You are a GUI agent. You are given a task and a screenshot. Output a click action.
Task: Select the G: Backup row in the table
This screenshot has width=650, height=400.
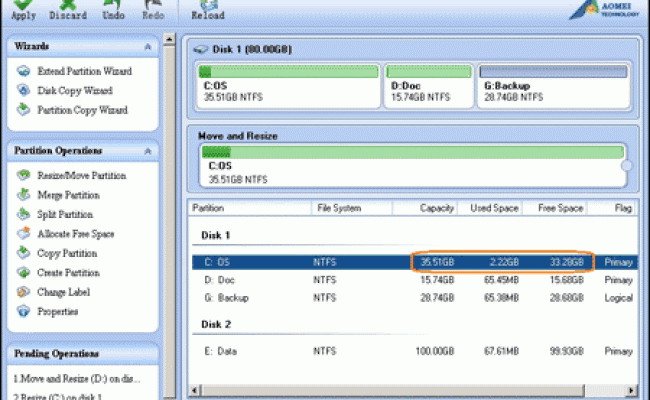[415, 298]
